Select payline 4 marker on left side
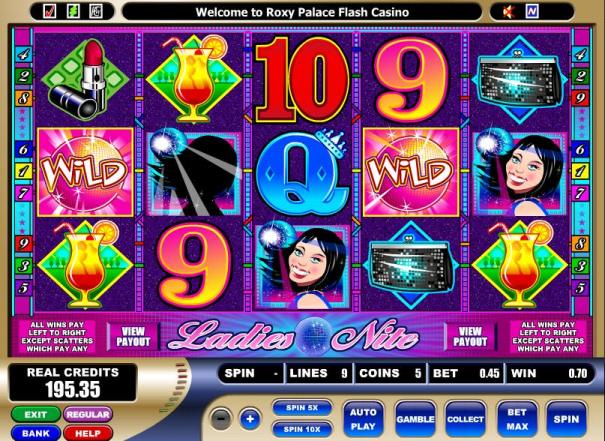This screenshot has width=605, height=441. click(x=24, y=54)
